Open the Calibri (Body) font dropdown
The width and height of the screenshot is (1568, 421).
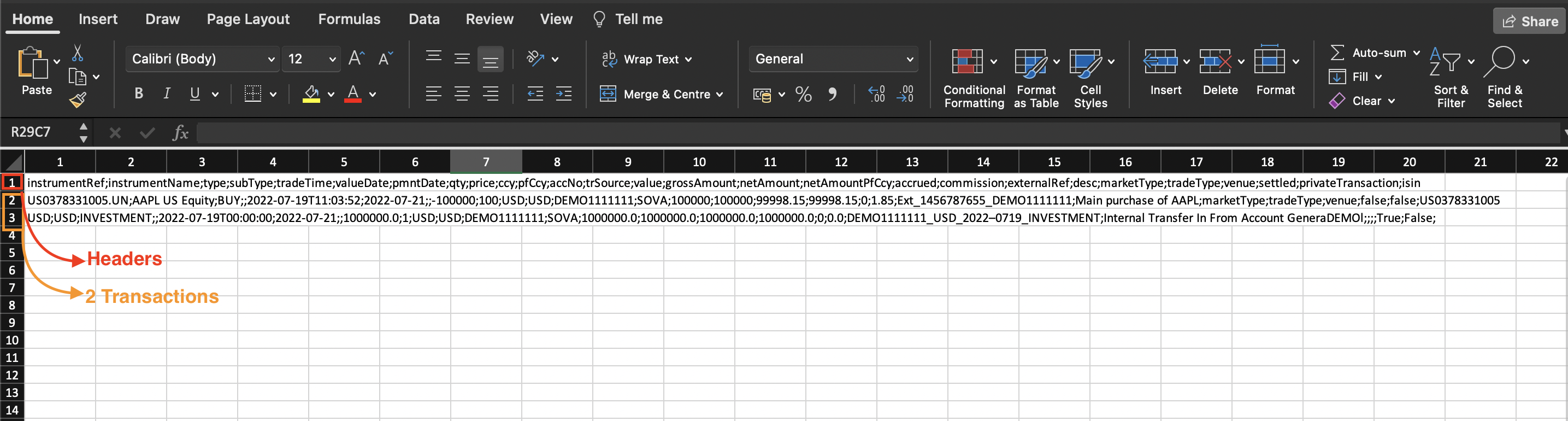(x=202, y=59)
